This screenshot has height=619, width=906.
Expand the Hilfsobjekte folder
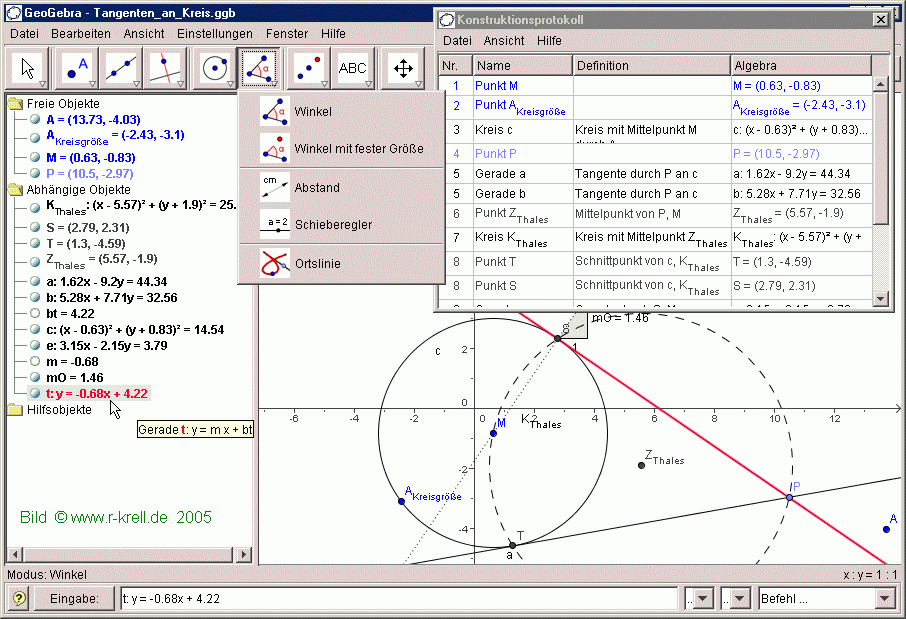point(15,409)
